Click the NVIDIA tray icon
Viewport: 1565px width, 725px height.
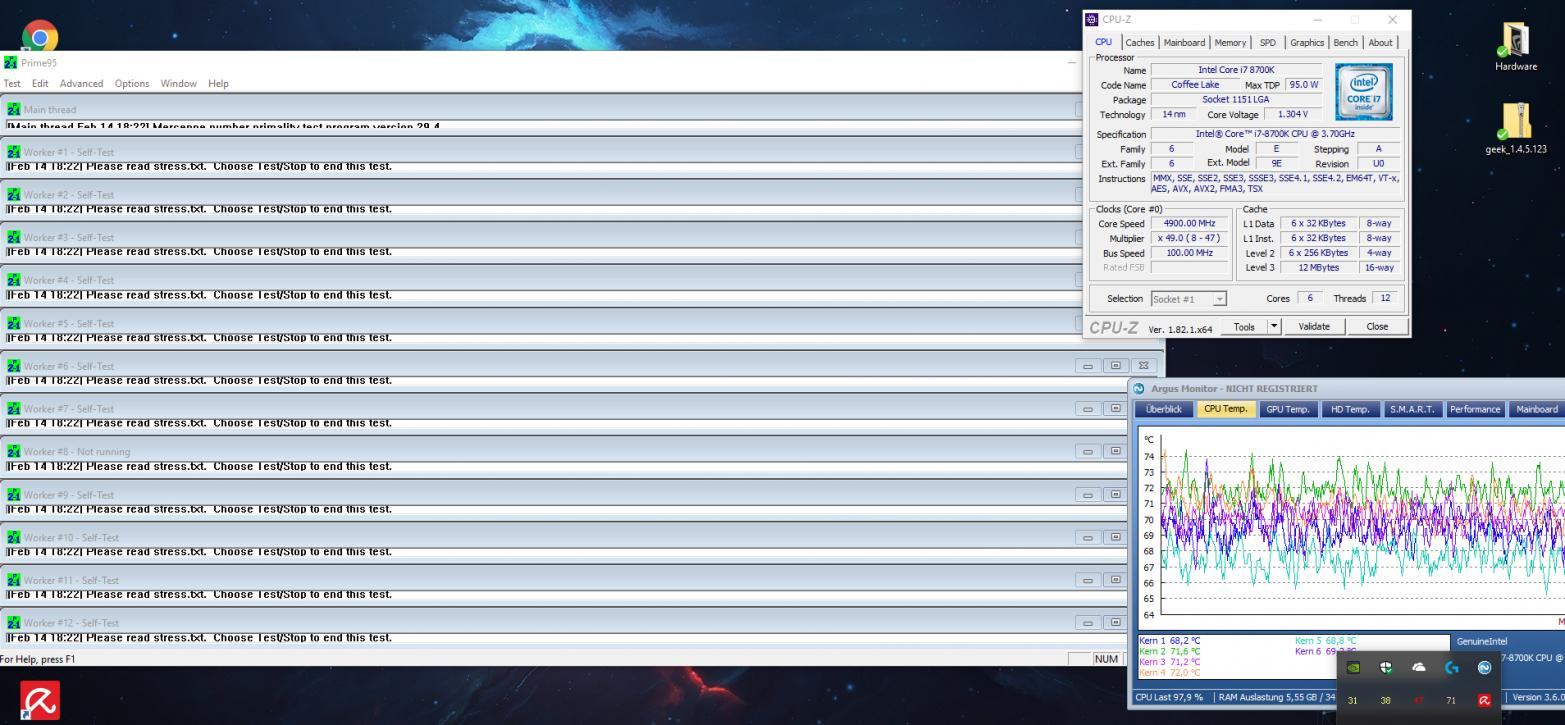coord(1353,667)
